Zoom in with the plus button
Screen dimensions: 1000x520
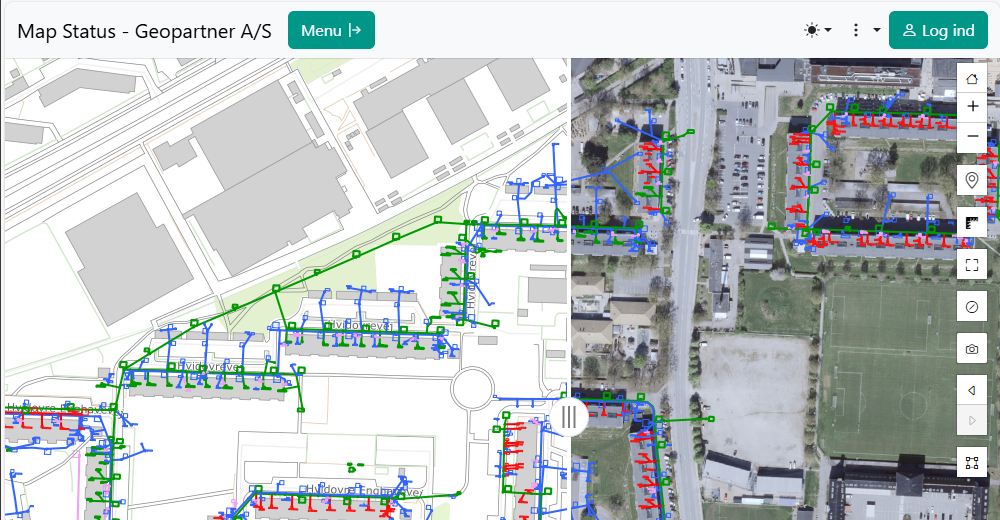point(972,106)
